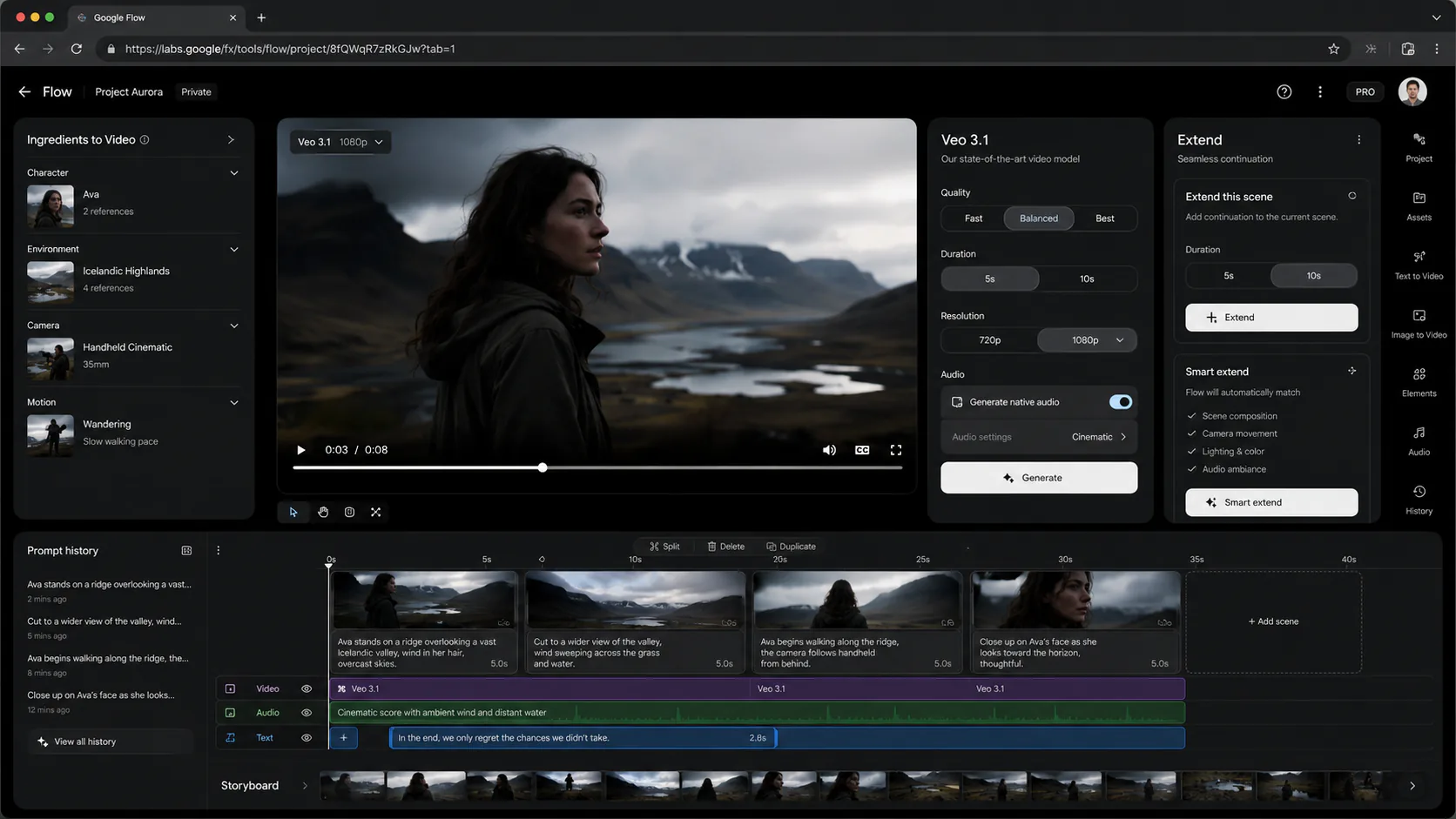Open Text to Video tool
The height and width of the screenshot is (819, 1456).
click(1419, 265)
